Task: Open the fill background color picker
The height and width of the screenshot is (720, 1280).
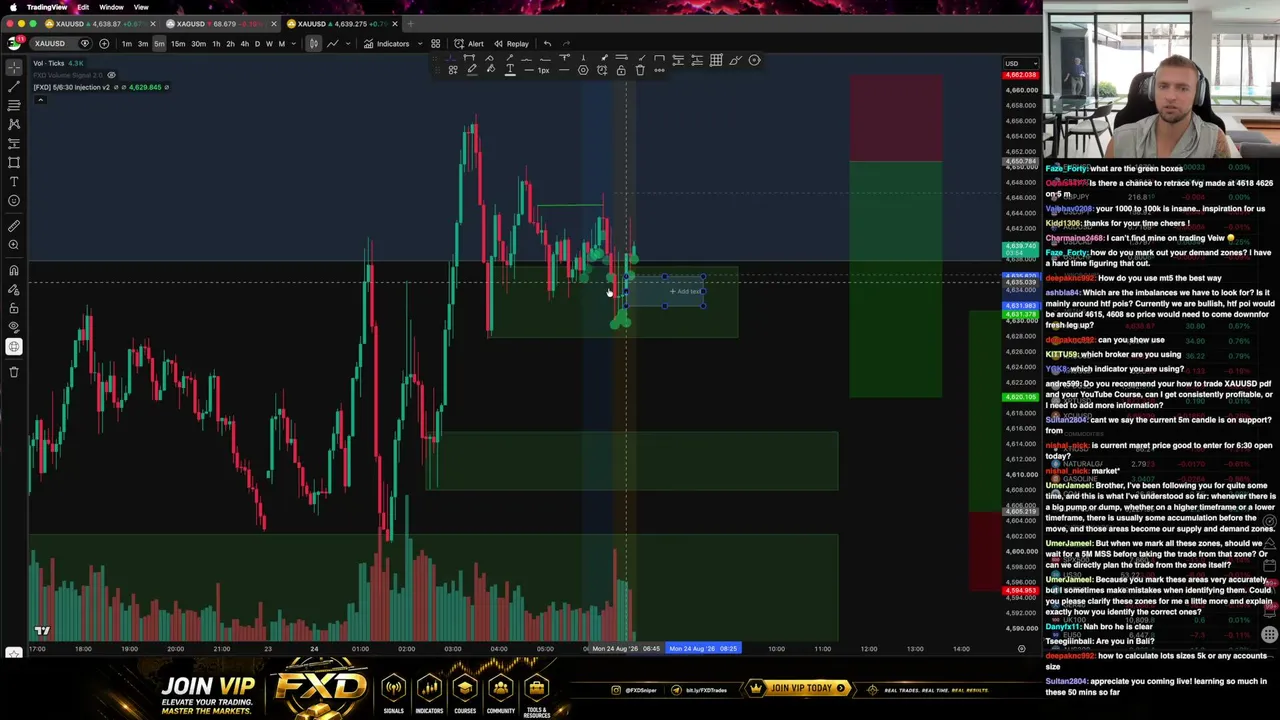Action: click(490, 70)
